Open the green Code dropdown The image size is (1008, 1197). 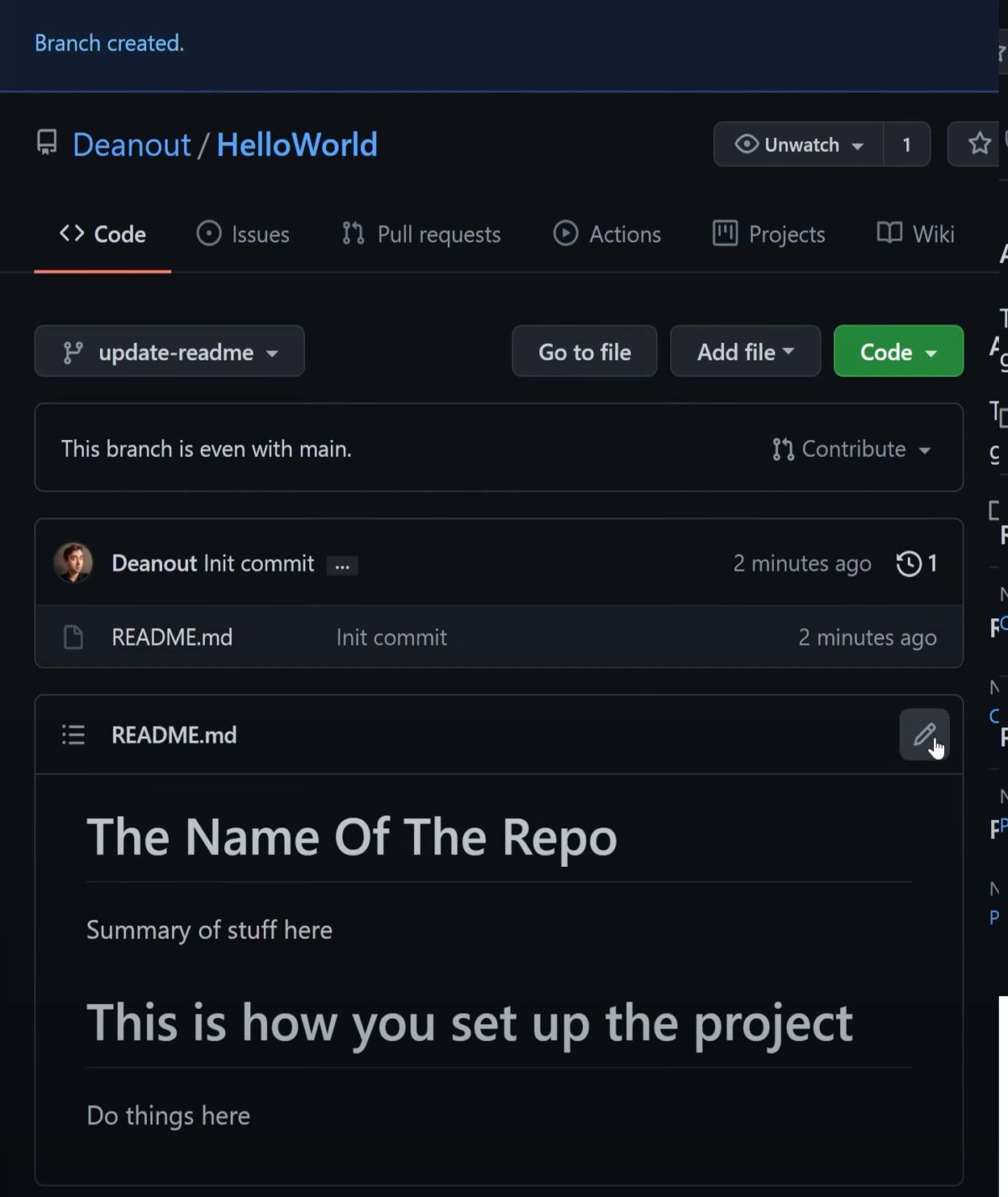tap(898, 351)
